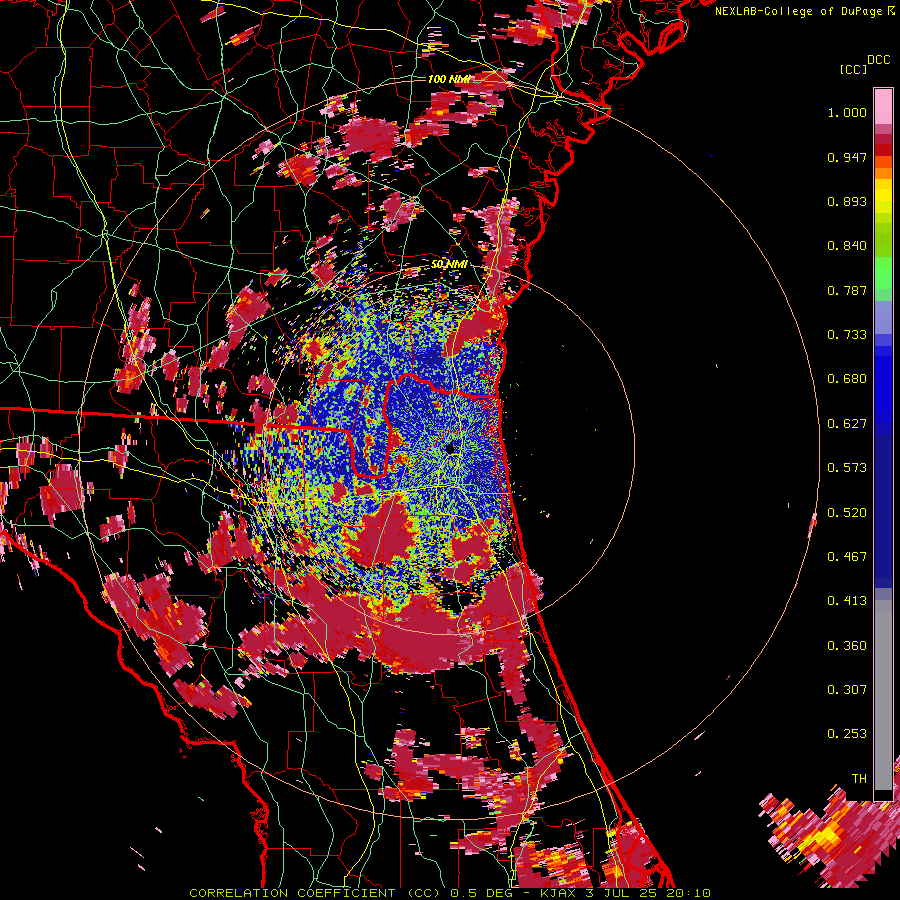Click the 3 JUL 25 date text
Screen dimensions: 900x900
point(621,893)
